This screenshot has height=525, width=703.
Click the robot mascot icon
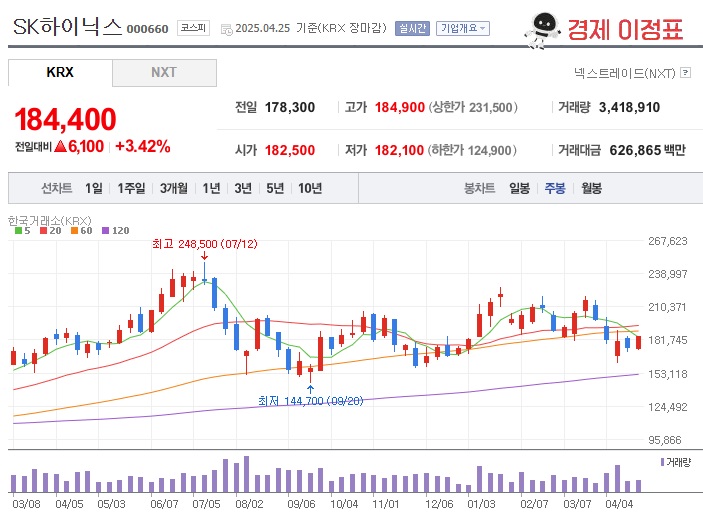pos(542,30)
